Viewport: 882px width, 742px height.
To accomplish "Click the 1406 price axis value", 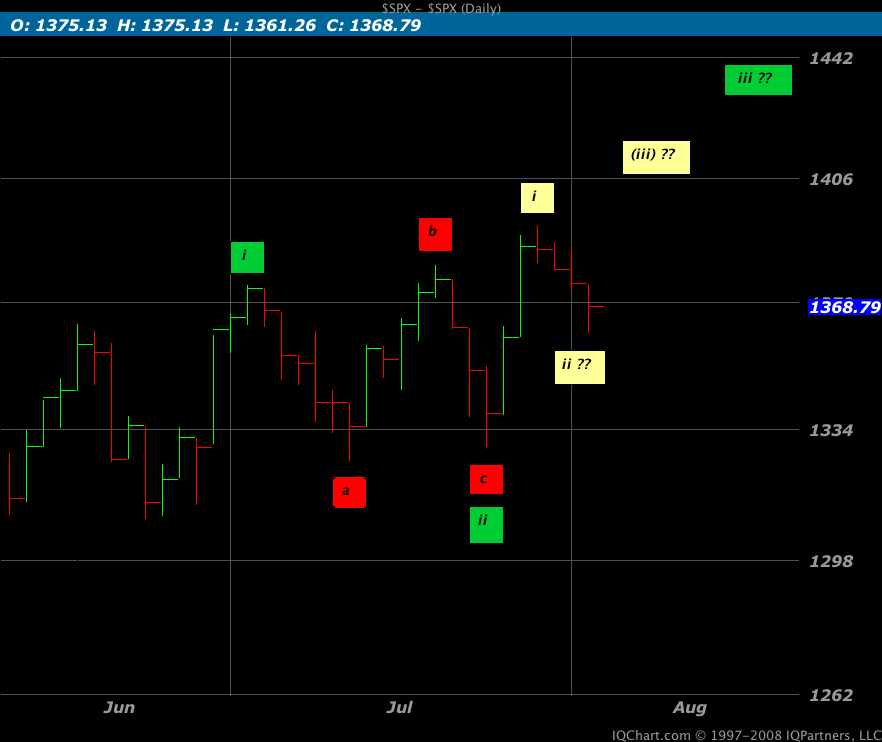I will point(831,179).
